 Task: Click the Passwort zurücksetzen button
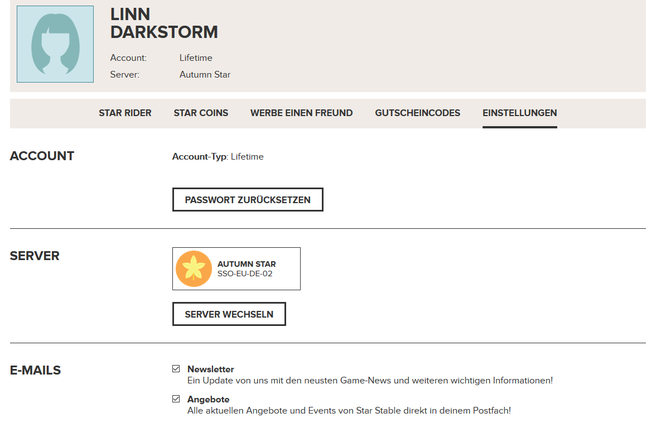click(x=248, y=200)
